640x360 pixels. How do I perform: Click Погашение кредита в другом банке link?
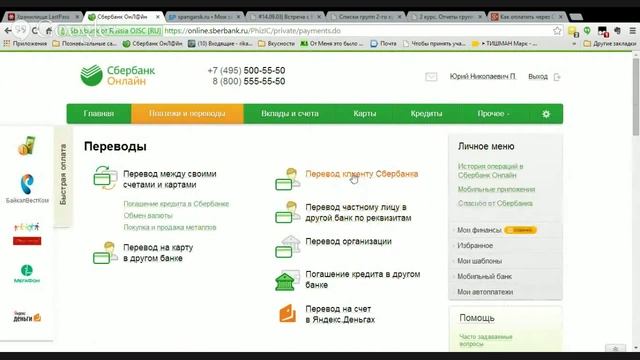pyautogui.click(x=362, y=280)
